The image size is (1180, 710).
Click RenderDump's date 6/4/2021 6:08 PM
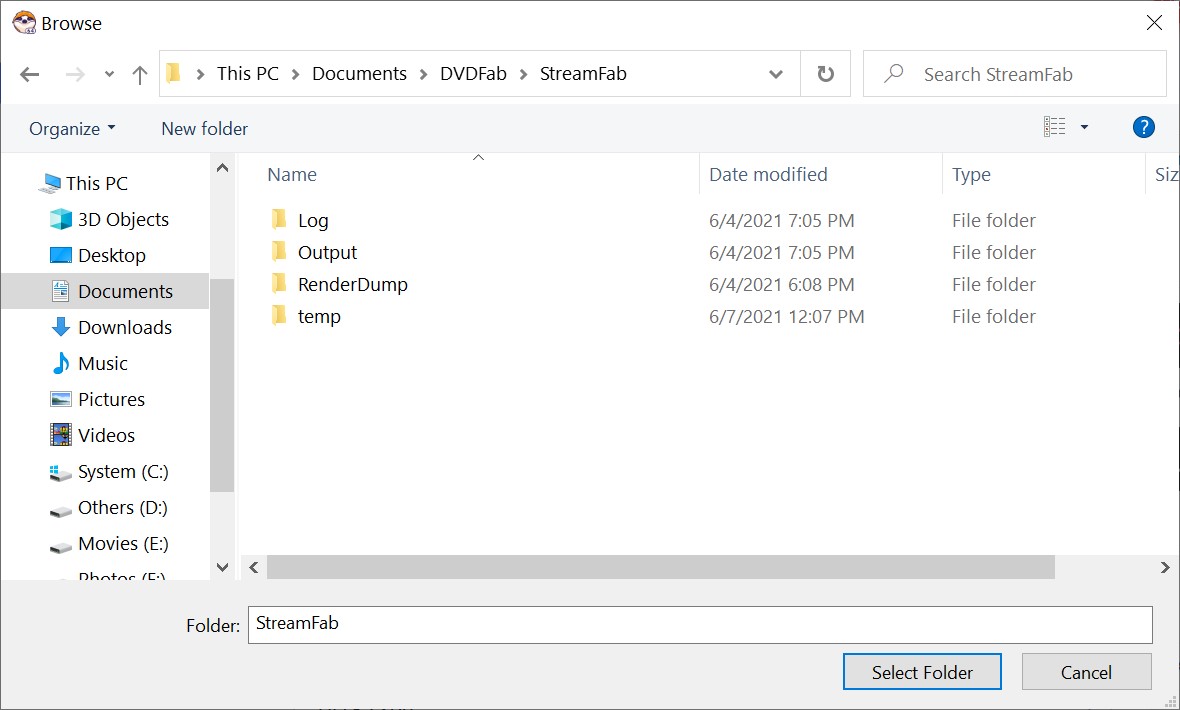(781, 285)
